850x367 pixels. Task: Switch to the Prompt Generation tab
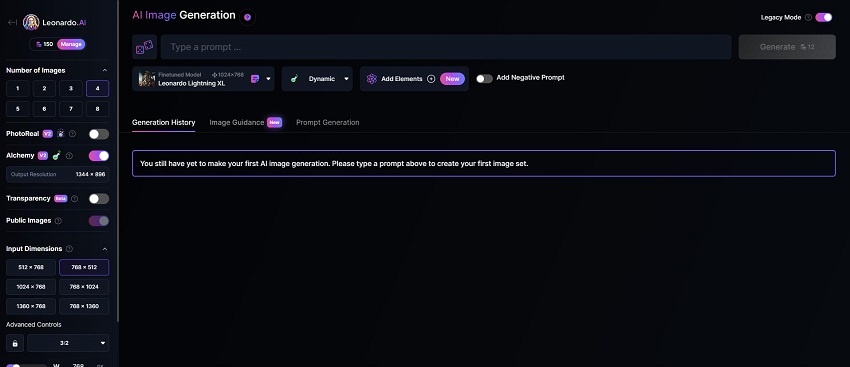click(327, 123)
